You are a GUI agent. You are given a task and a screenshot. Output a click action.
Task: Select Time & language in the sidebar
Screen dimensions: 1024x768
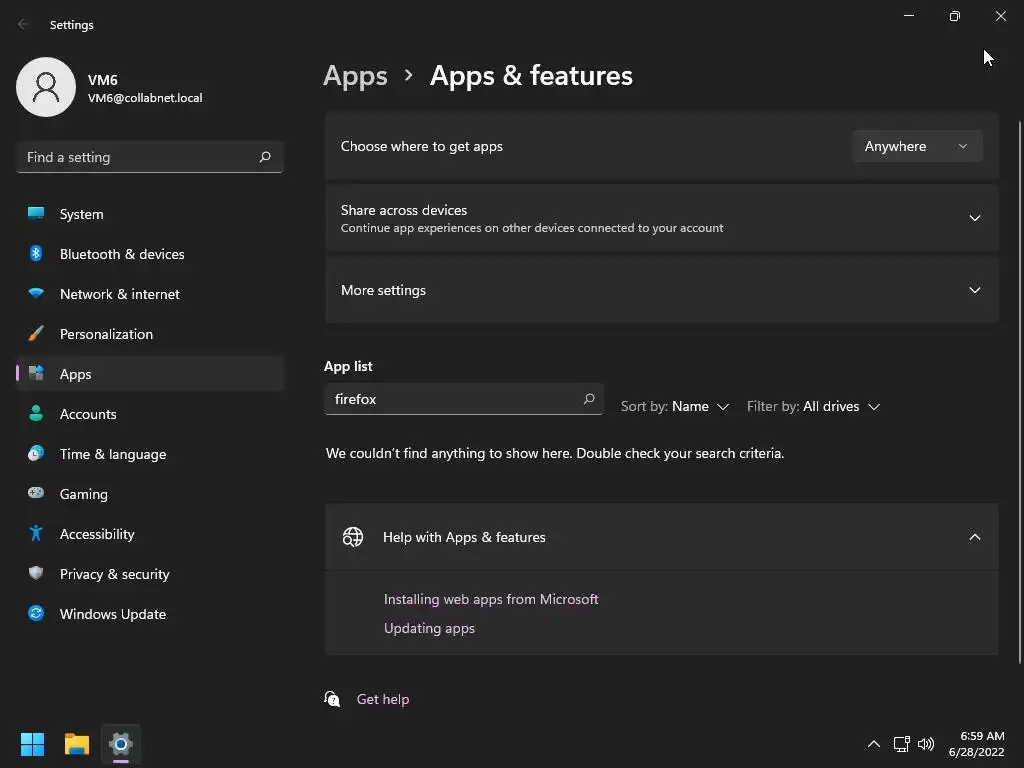[x=113, y=454]
